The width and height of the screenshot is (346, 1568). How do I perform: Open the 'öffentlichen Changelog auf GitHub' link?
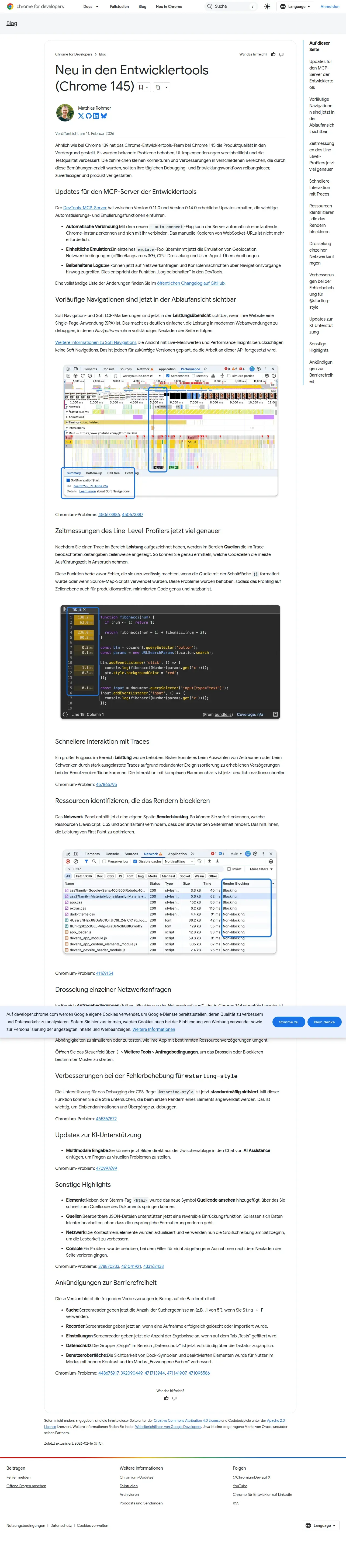pos(191,283)
